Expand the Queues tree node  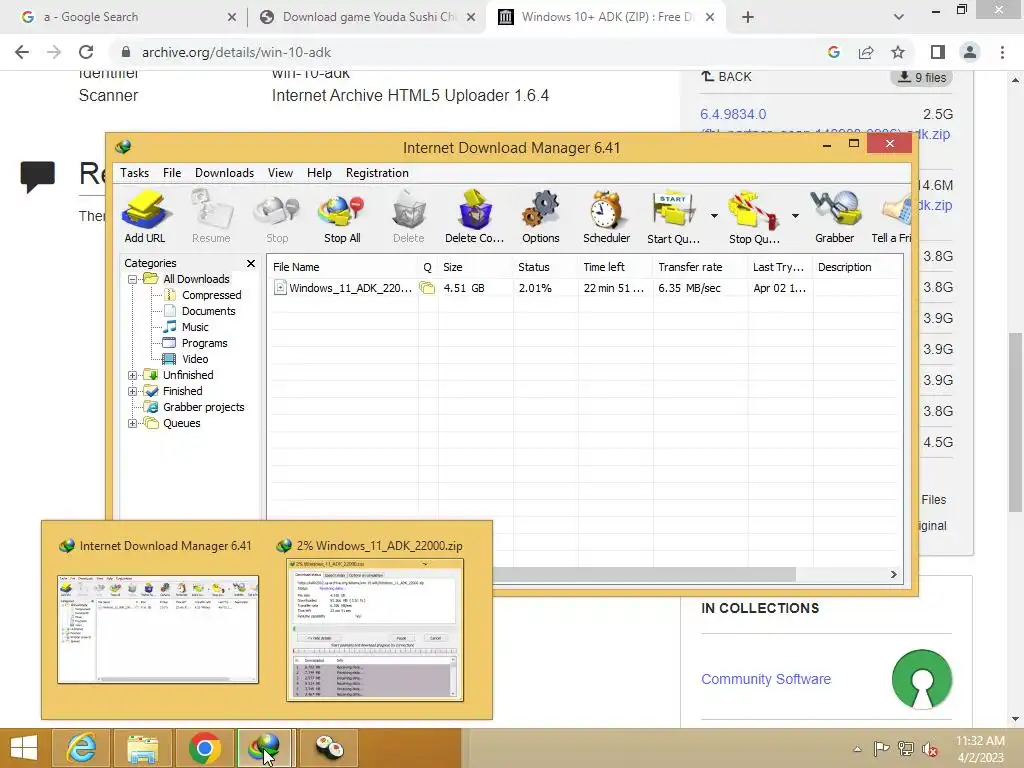(132, 423)
